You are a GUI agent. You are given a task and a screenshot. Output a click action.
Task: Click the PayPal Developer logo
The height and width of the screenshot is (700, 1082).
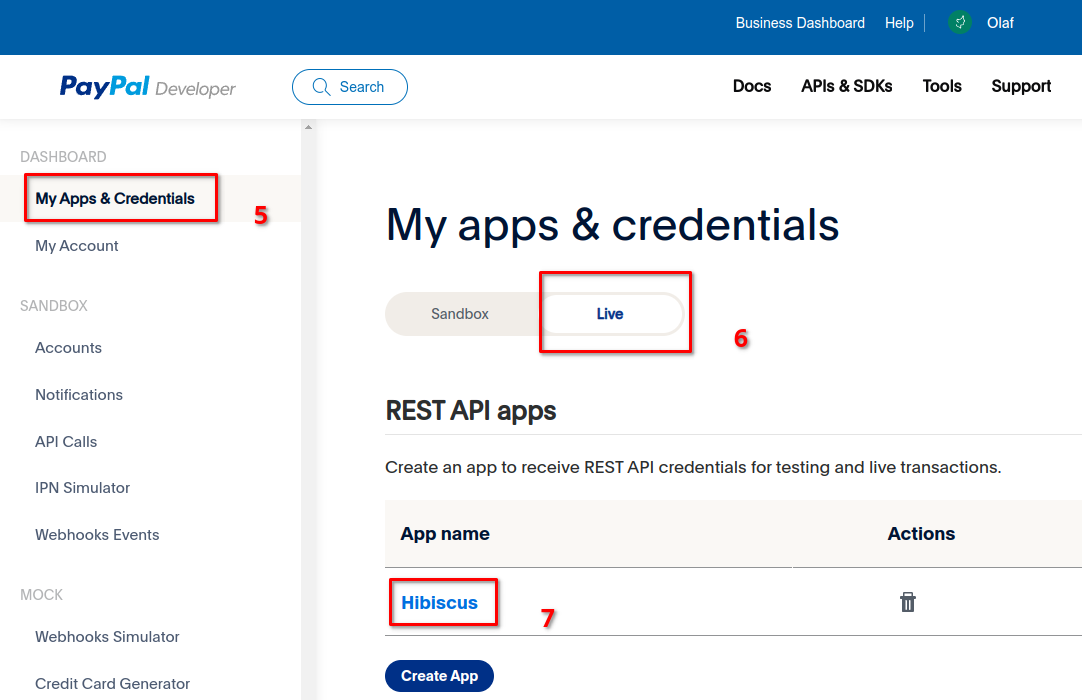148,87
